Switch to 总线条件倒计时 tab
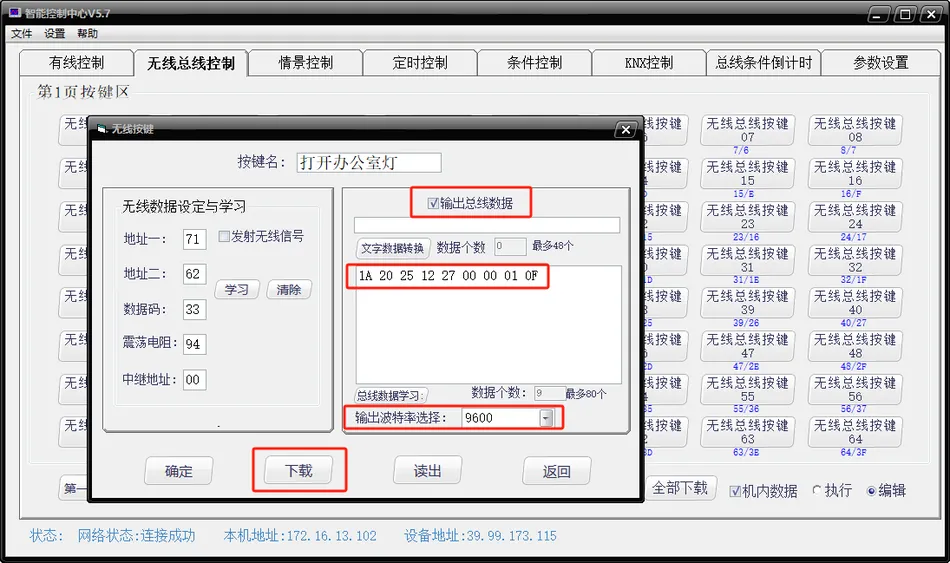This screenshot has width=950, height=563. click(763, 63)
